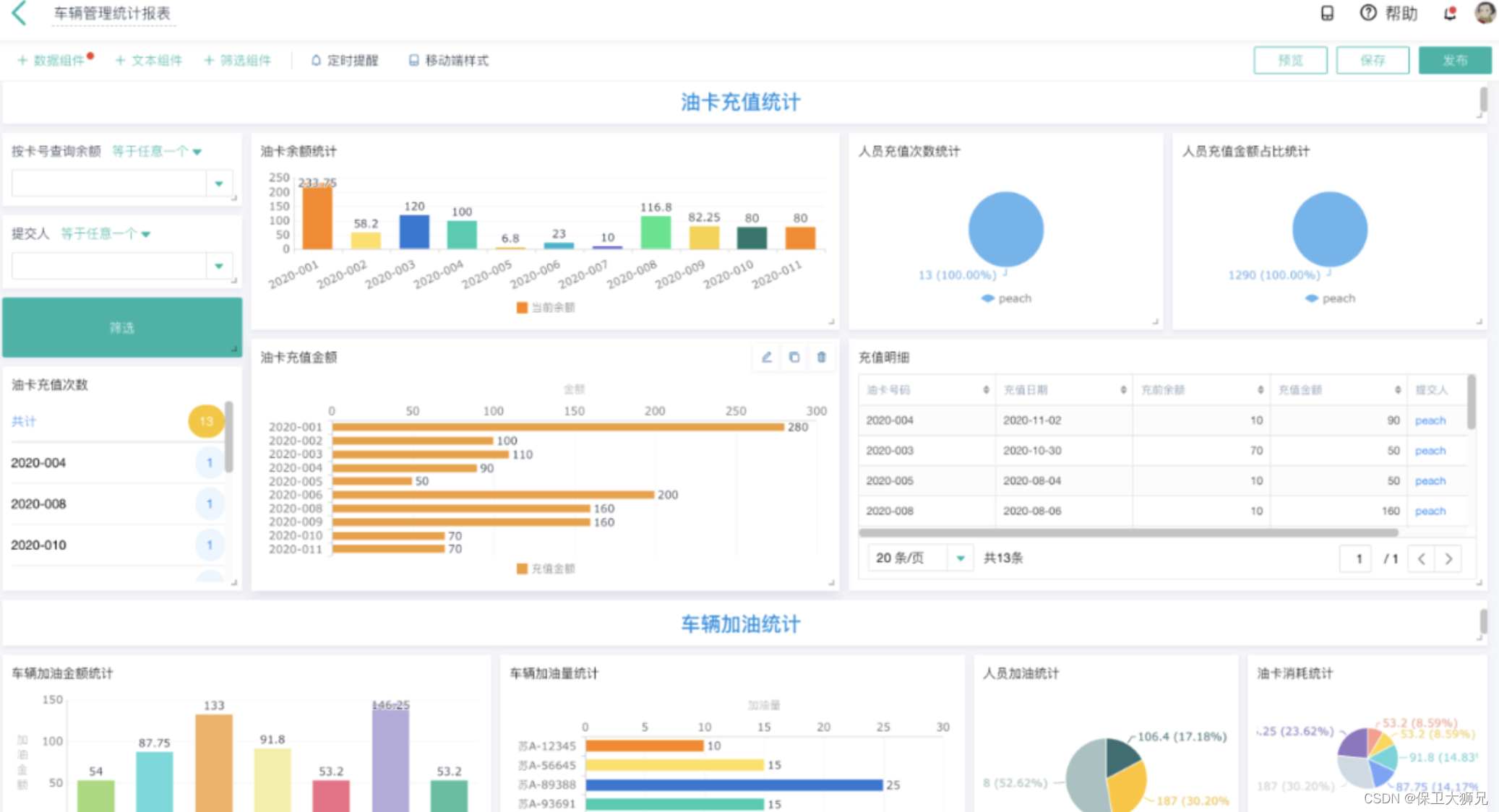Open the help (帮助) icon
The width and height of the screenshot is (1499, 812).
pyautogui.click(x=1367, y=13)
